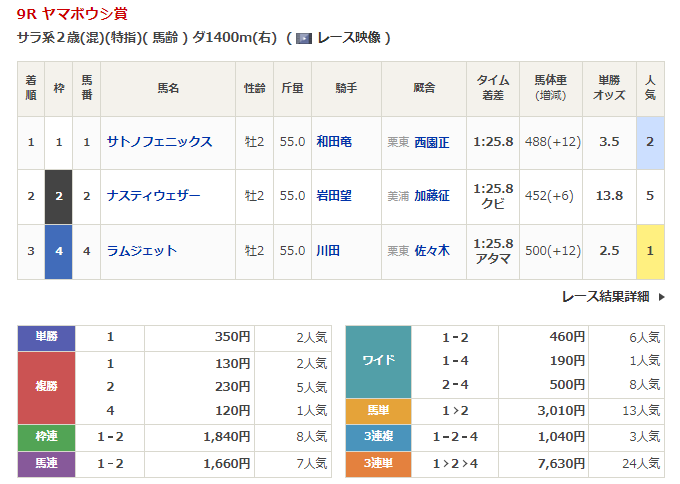Open horse サトノフェニックス profile

click(159, 142)
